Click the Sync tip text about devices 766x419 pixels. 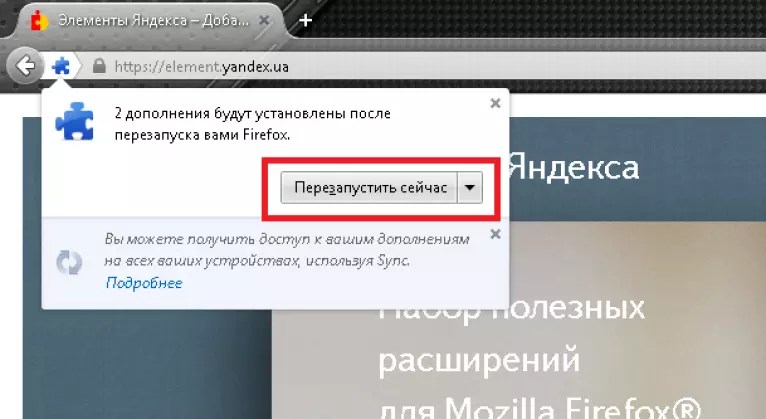(287, 250)
